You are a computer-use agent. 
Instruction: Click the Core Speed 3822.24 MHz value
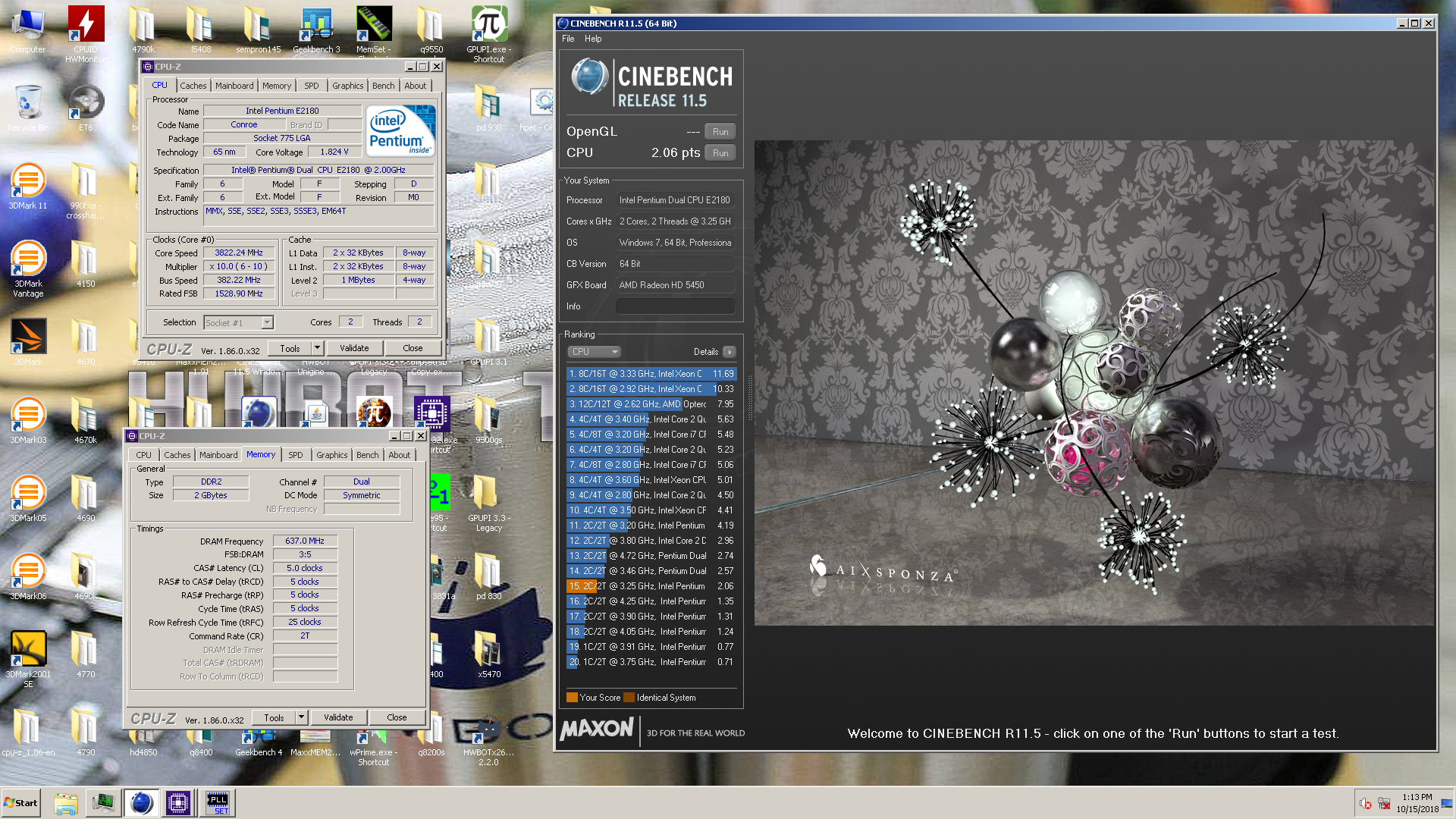[x=239, y=253]
